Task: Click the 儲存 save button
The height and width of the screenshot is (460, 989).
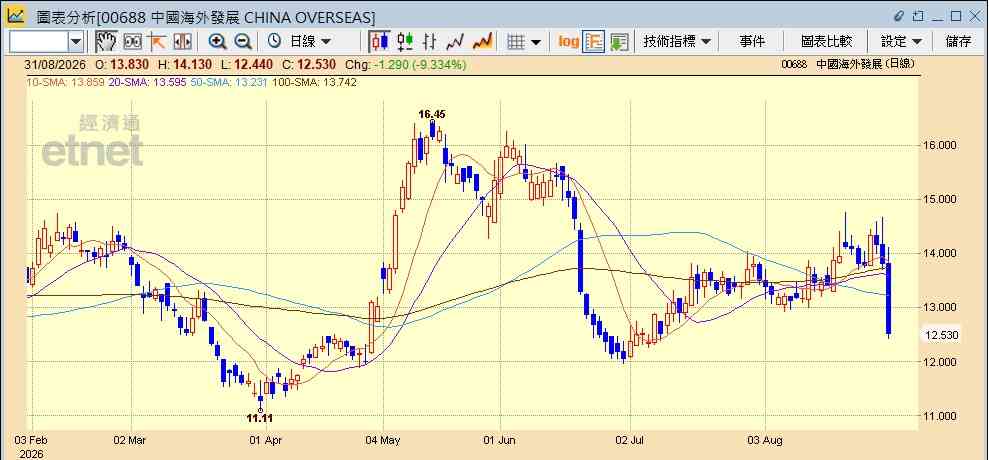Action: [x=958, y=42]
